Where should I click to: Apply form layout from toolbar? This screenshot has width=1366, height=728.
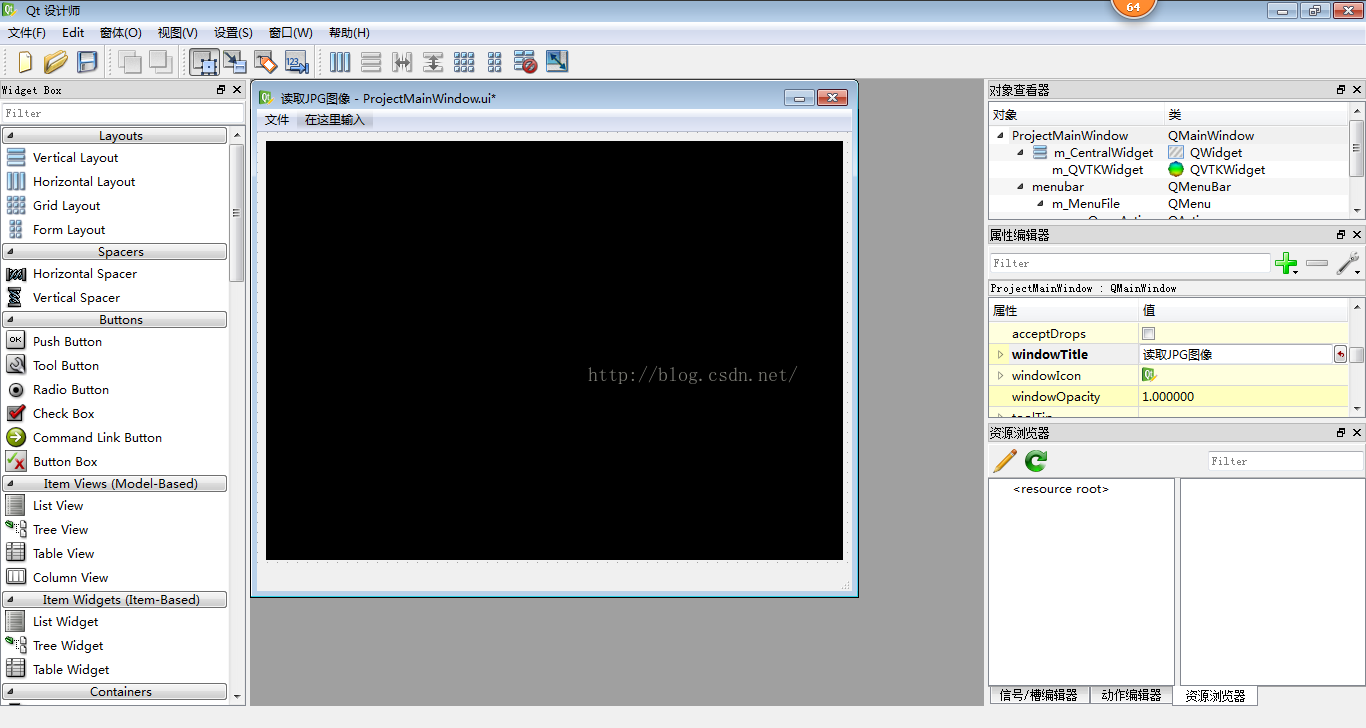495,62
